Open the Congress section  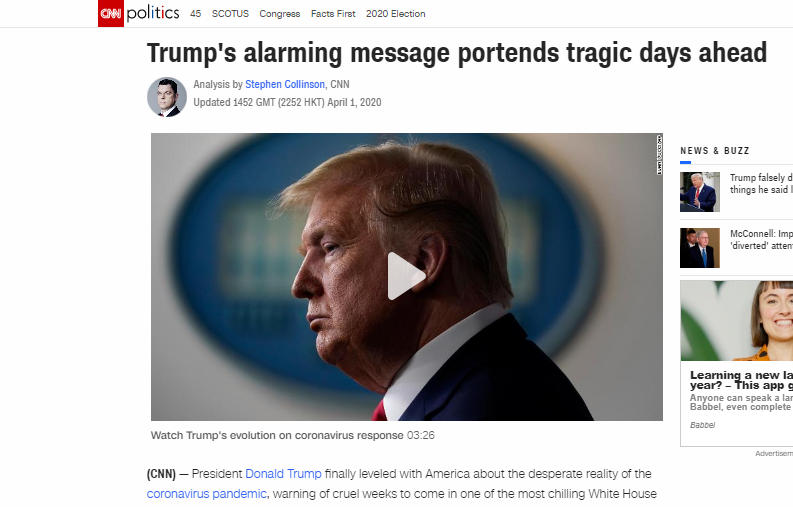280,14
